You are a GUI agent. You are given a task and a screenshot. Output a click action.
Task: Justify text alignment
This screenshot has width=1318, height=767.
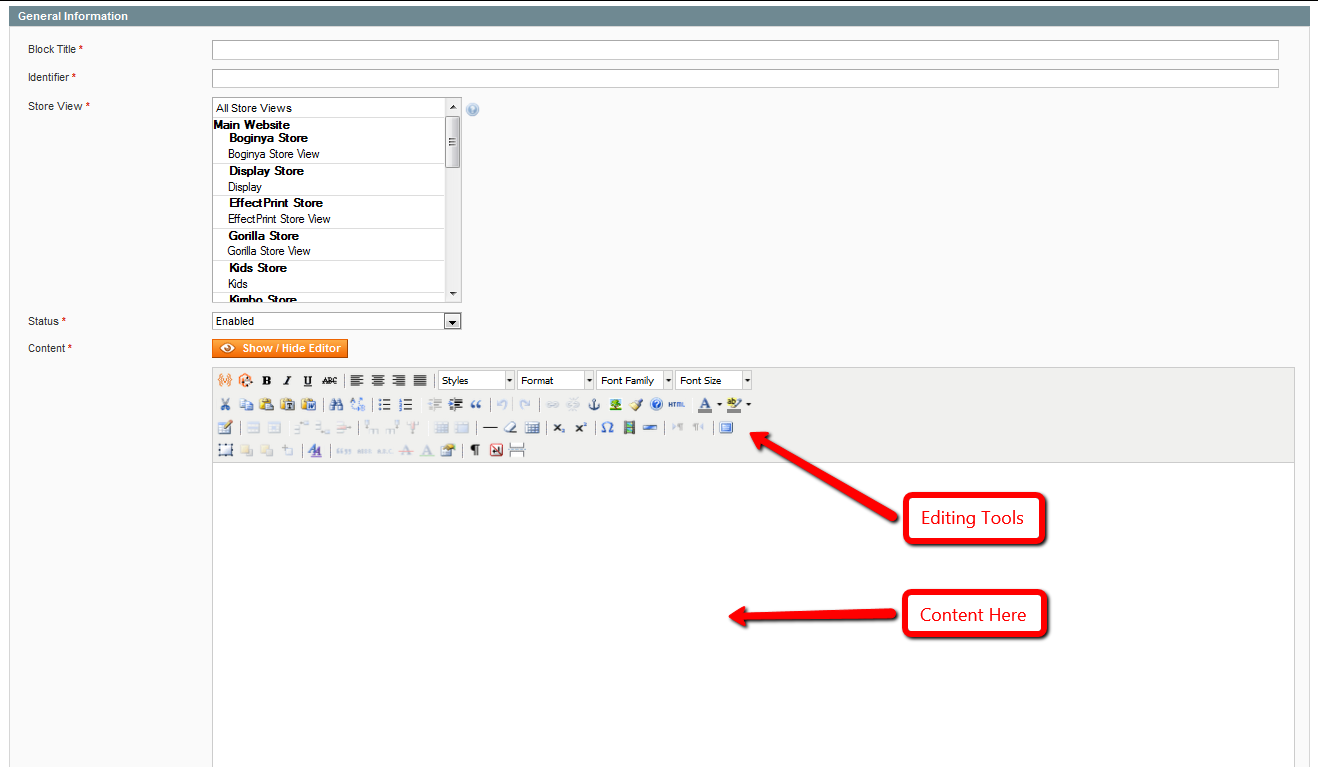coord(420,380)
